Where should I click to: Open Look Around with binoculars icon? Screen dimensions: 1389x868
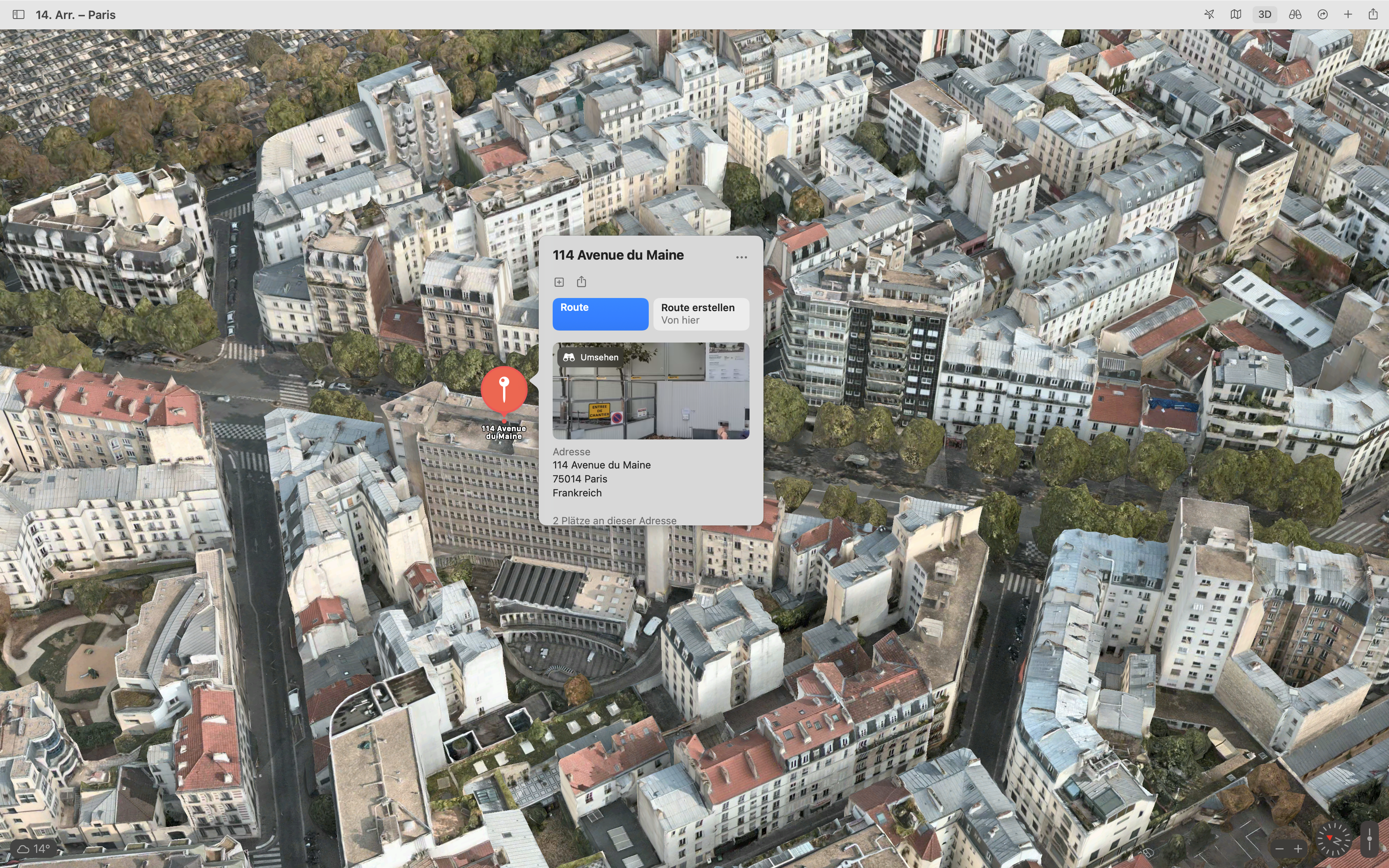[1295, 14]
